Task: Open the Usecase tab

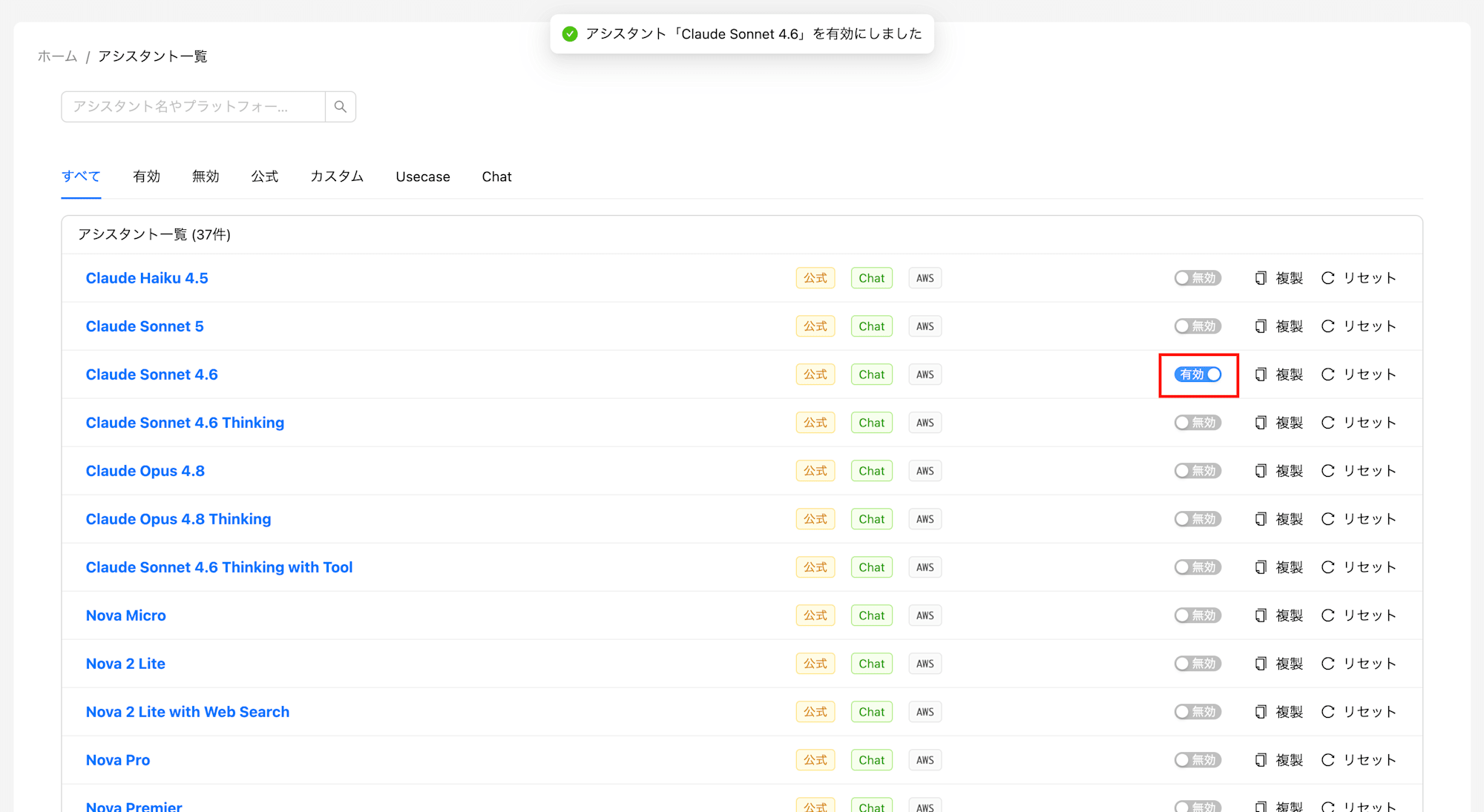Action: pos(423,176)
